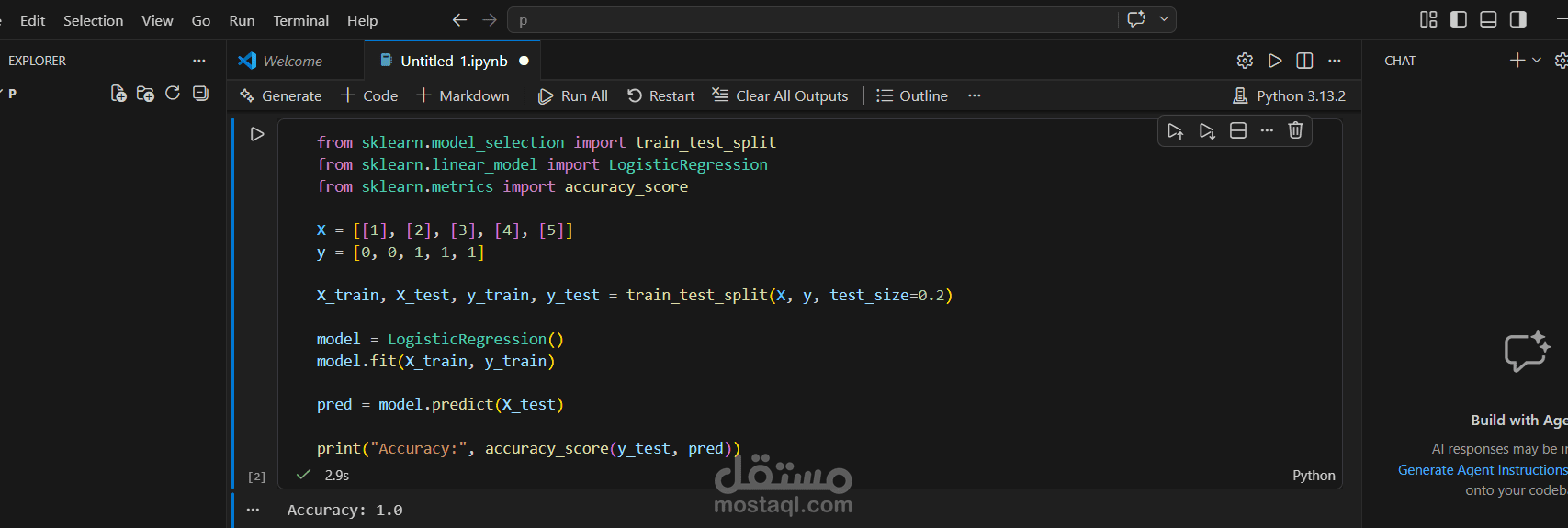
Task: Click the command center search box
Action: (x=813, y=19)
